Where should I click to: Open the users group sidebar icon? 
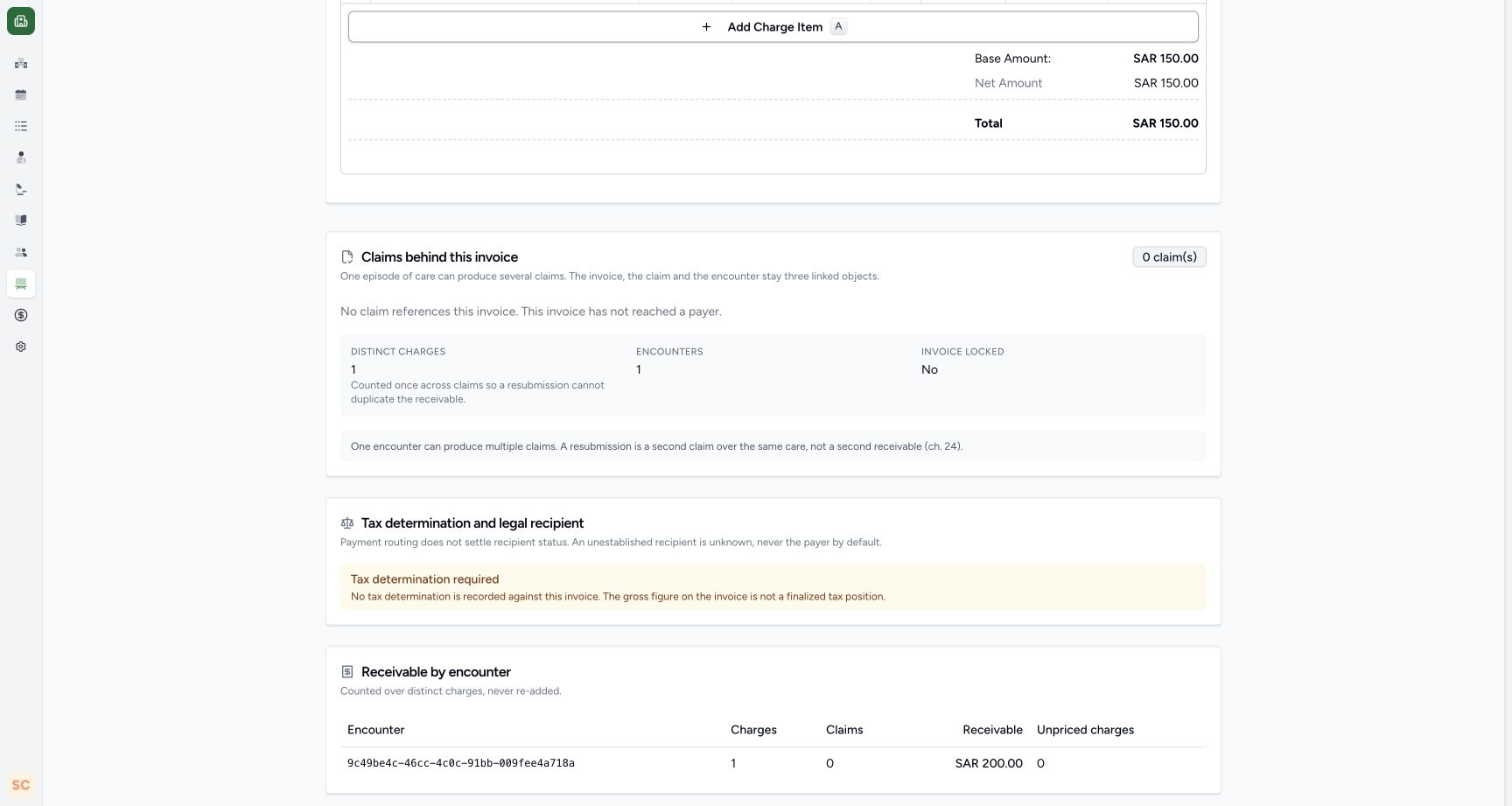pos(21,252)
